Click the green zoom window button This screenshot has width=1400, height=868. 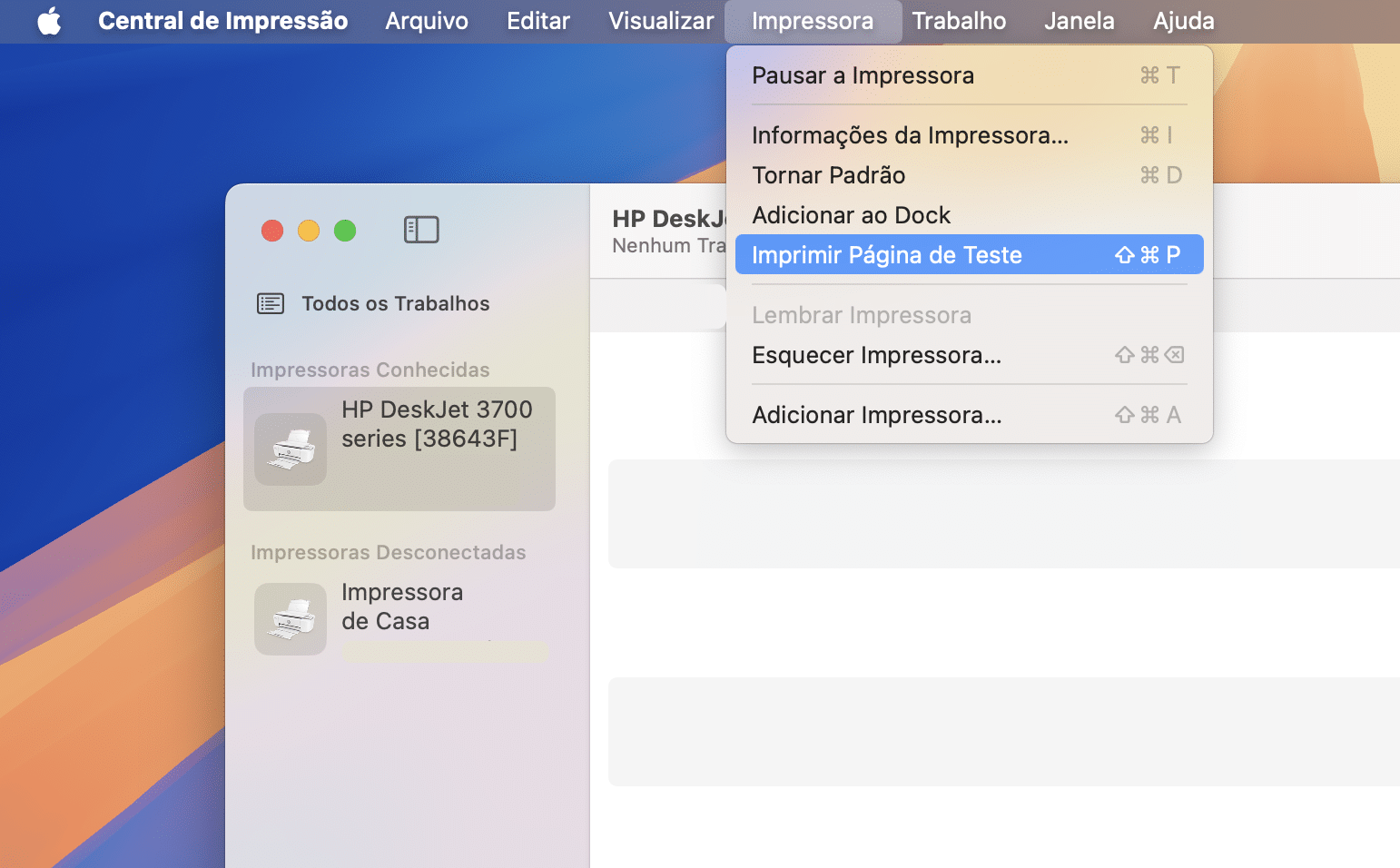[x=345, y=231]
